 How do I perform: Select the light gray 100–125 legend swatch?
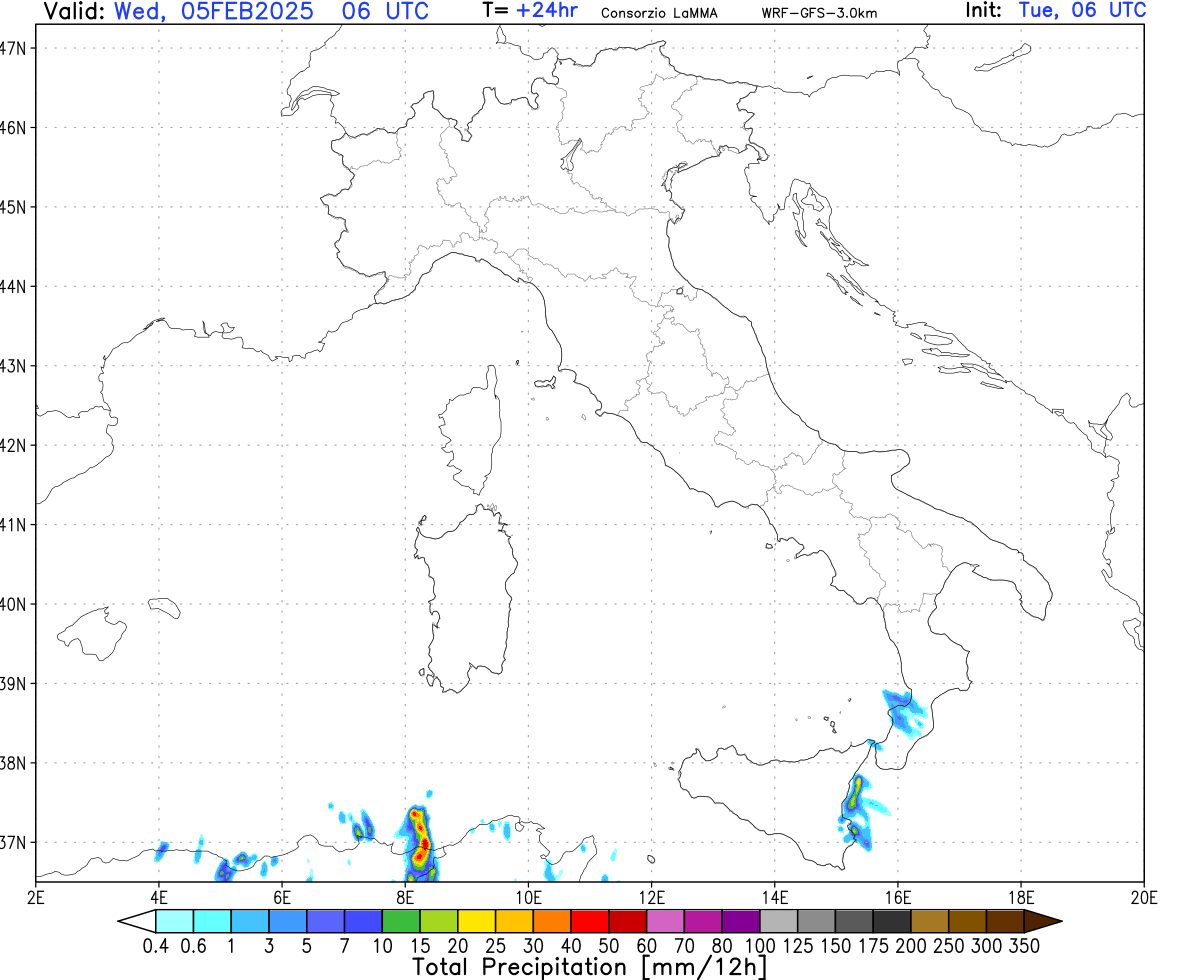point(779,921)
